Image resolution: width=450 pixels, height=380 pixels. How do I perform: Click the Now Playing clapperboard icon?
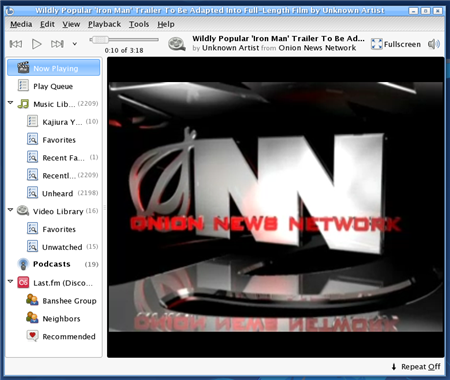coord(23,68)
